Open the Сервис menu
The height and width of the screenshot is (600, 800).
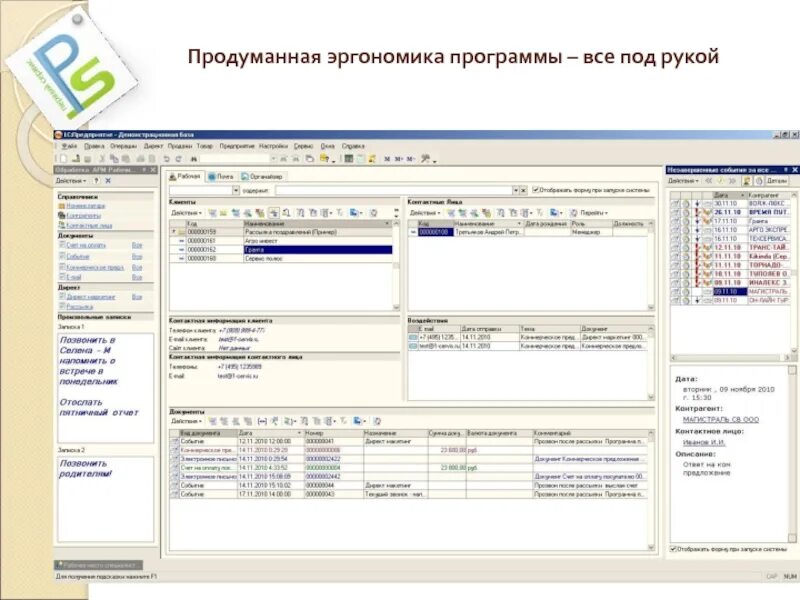tap(304, 146)
